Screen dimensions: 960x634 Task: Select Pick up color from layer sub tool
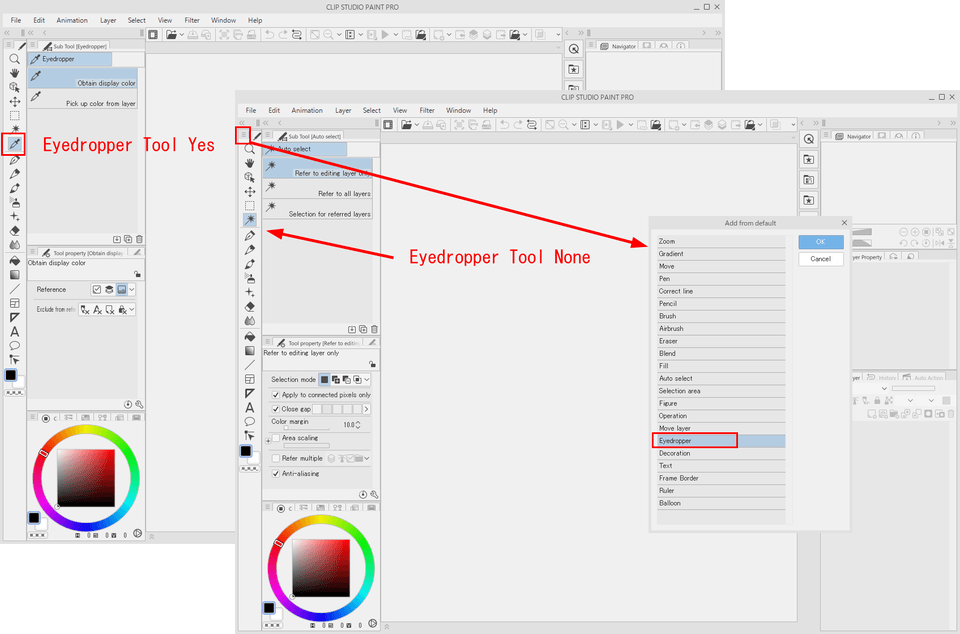click(x=83, y=99)
